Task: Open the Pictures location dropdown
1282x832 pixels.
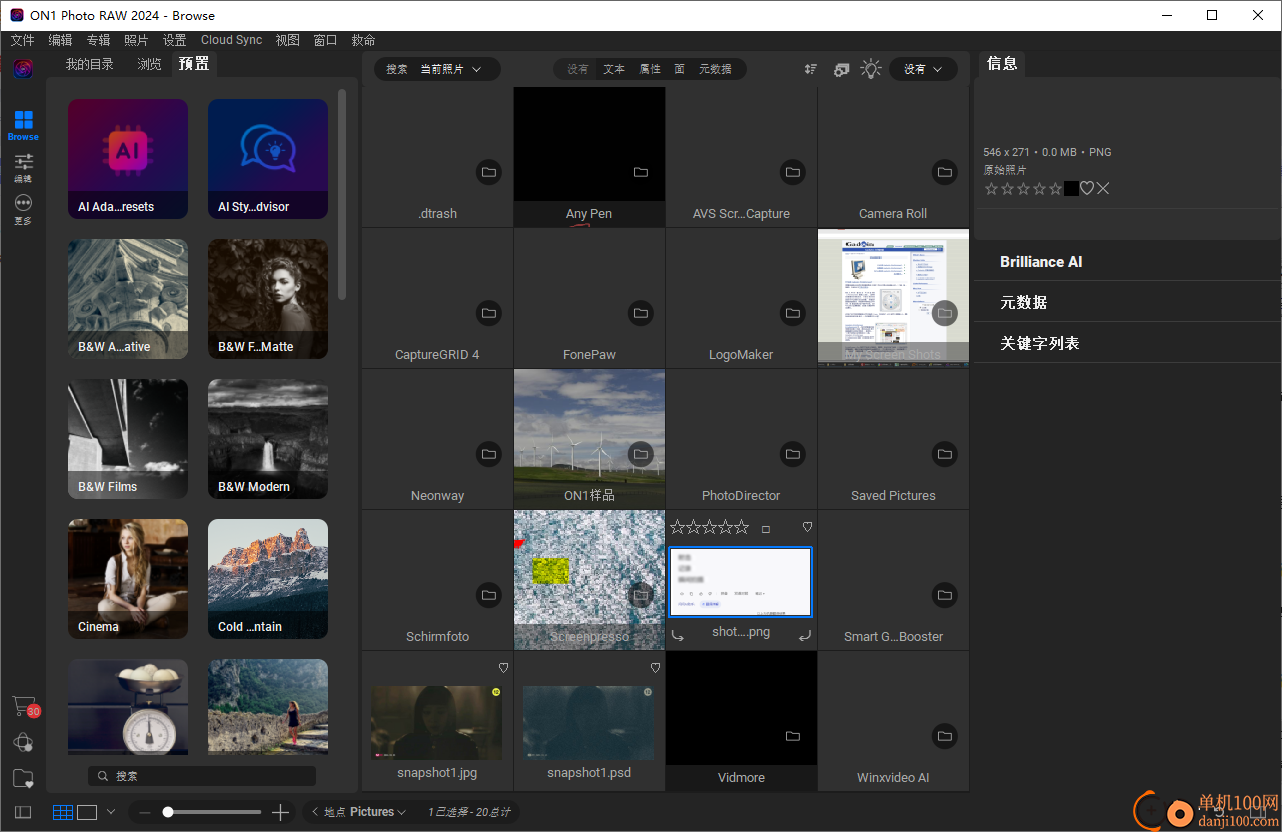Action: tap(378, 812)
